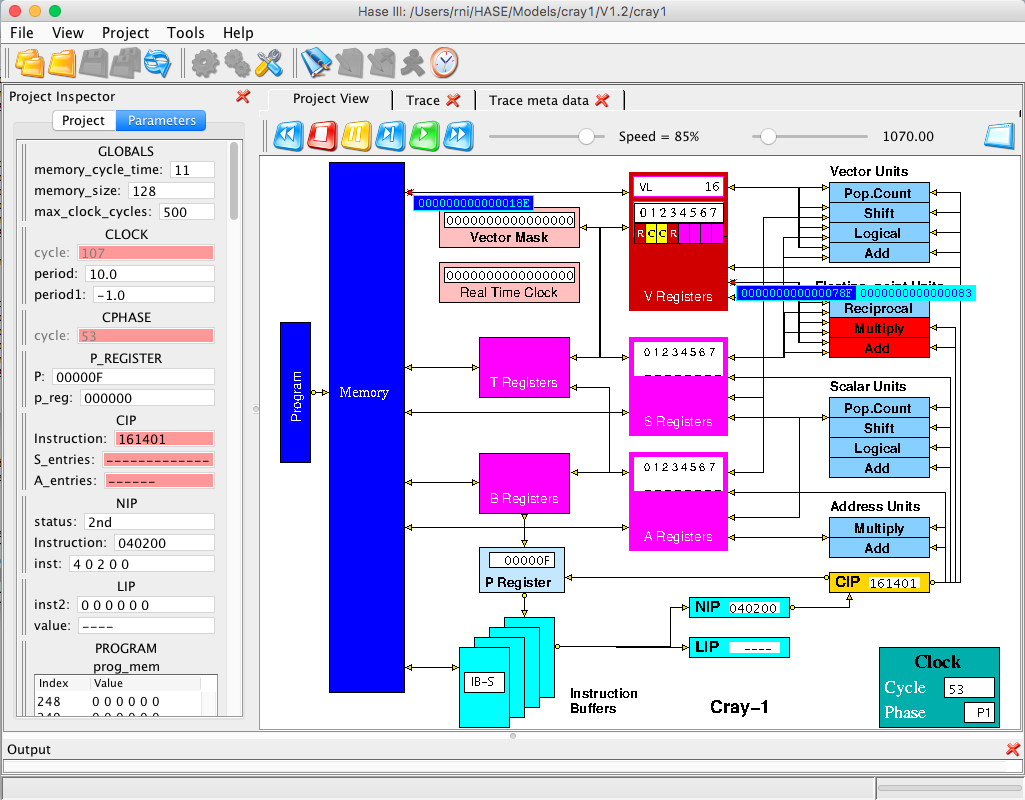1025x800 pixels.
Task: Click the memory_size input field
Action: click(x=171, y=191)
